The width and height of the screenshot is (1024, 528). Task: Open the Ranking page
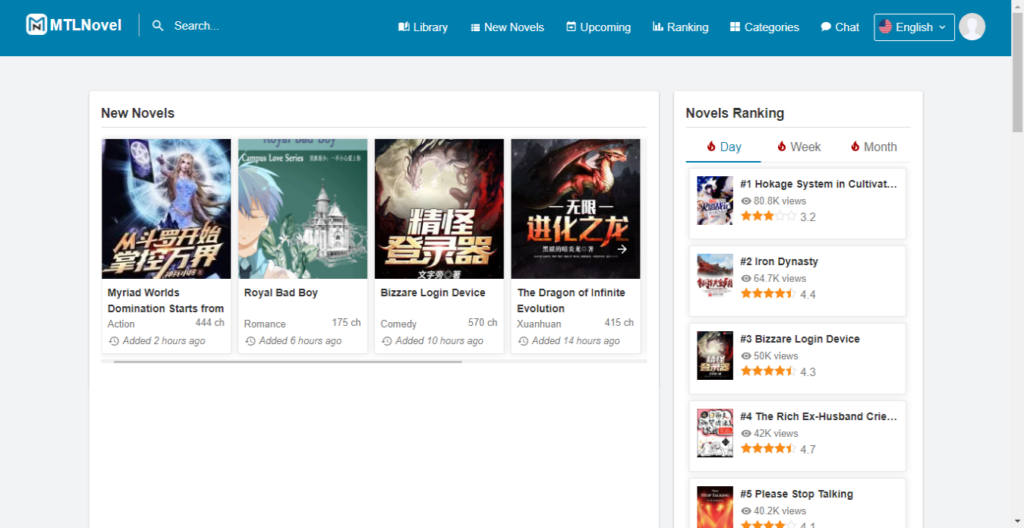pyautogui.click(x=680, y=27)
